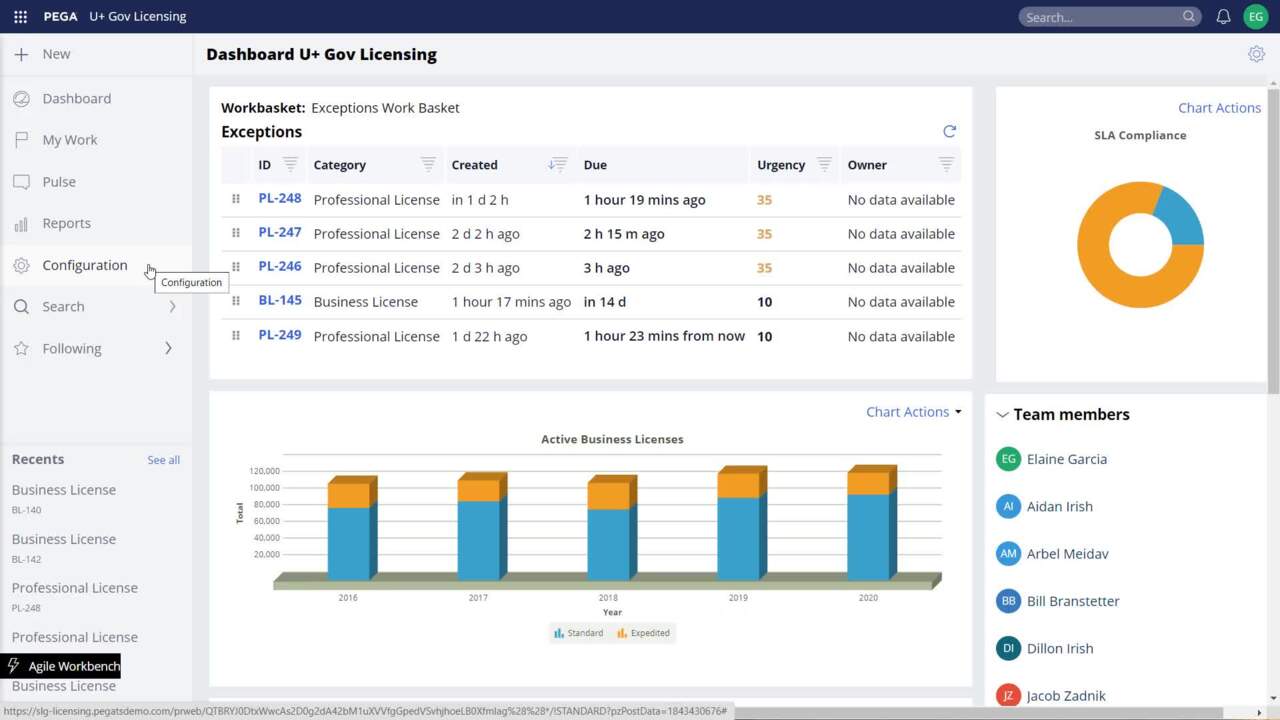Open bar chart's Chart Actions dropdown
This screenshot has width=1280, height=720.
point(913,412)
